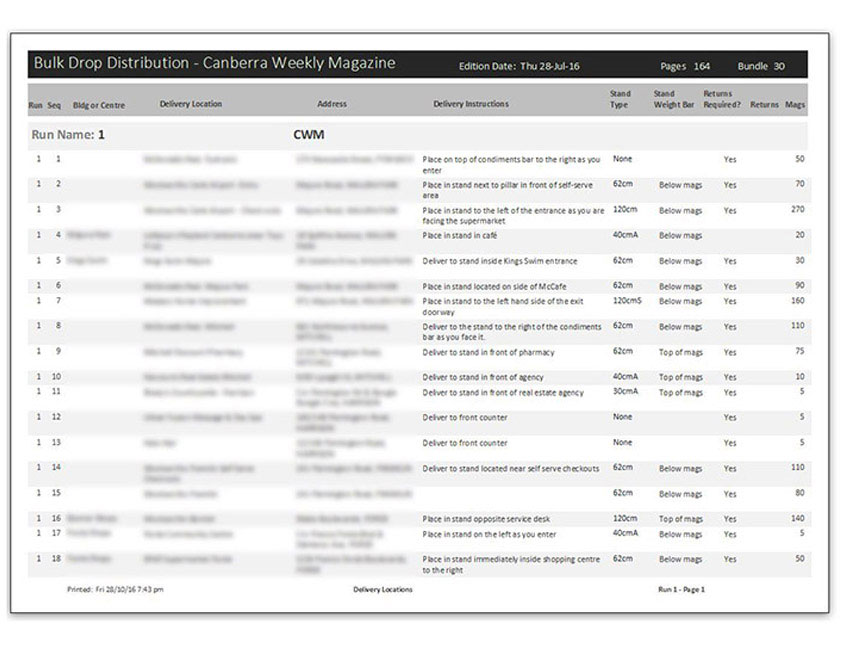This screenshot has height=653, width=850.
Task: Click the 'Run 1 - Page 1' footer text
Action: point(681,589)
